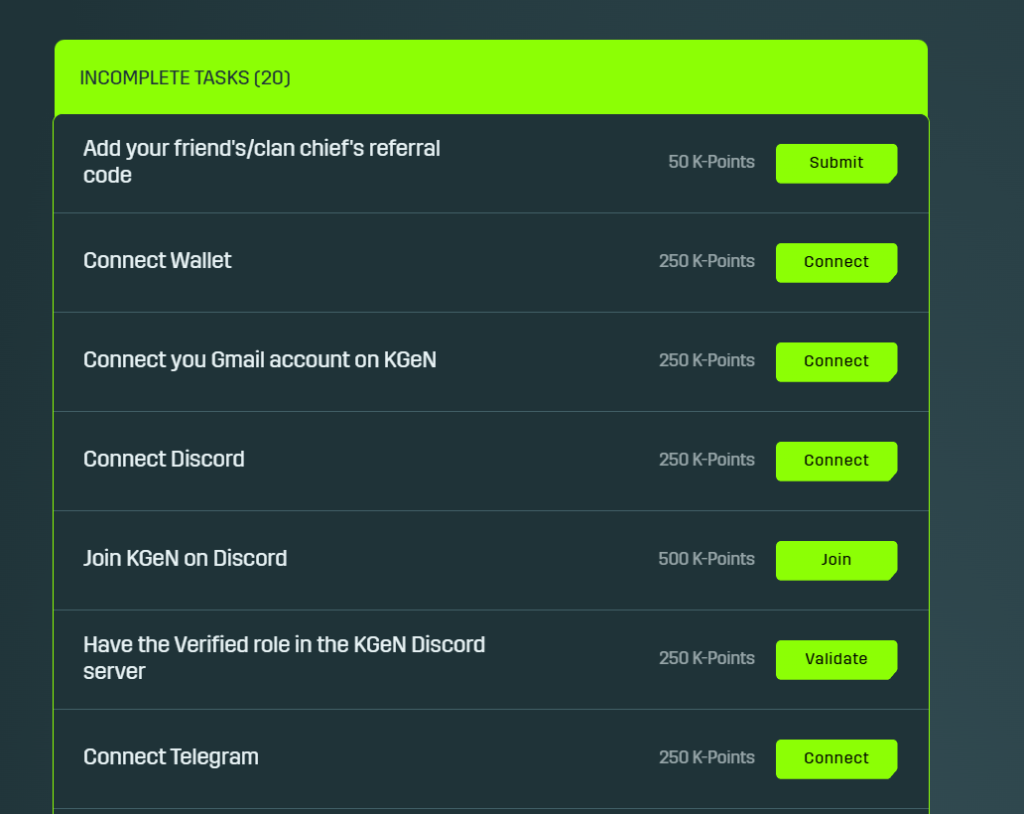
Task: Click 250 K-Points label beside Connect Telegram
Action: point(707,758)
